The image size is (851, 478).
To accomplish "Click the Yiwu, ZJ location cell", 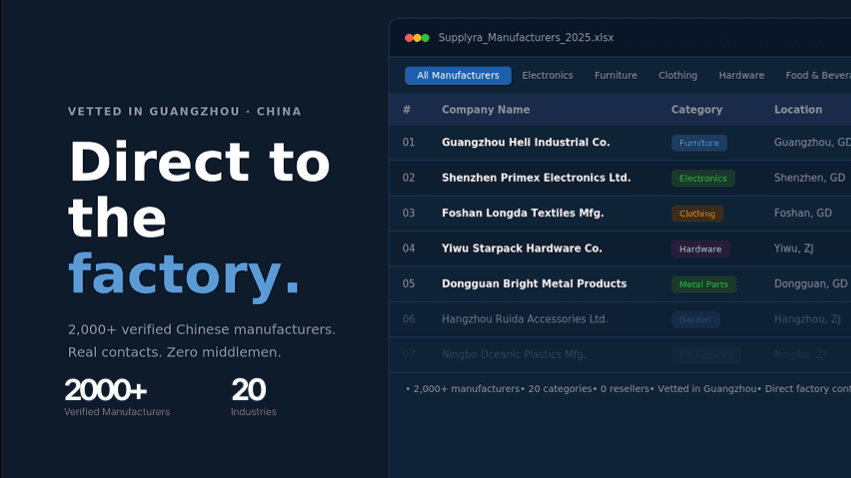I will coord(793,248).
